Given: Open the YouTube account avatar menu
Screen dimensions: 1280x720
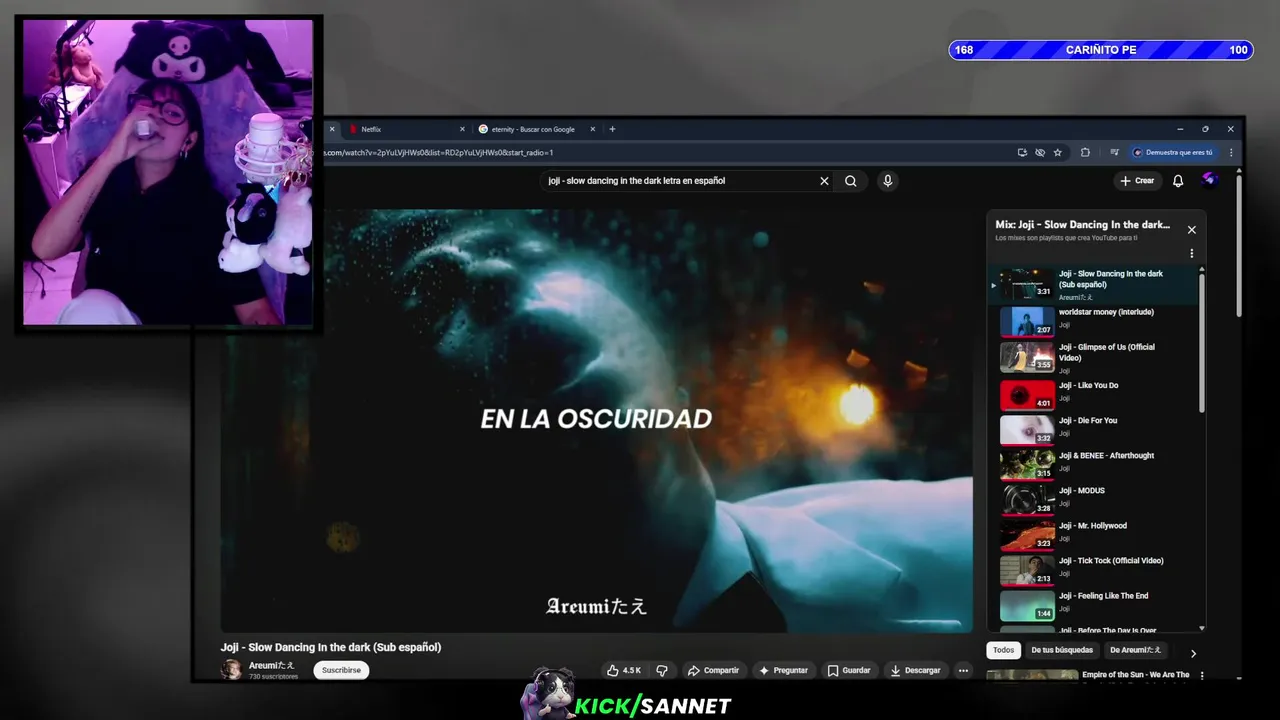Looking at the screenshot, I should tap(1209, 179).
